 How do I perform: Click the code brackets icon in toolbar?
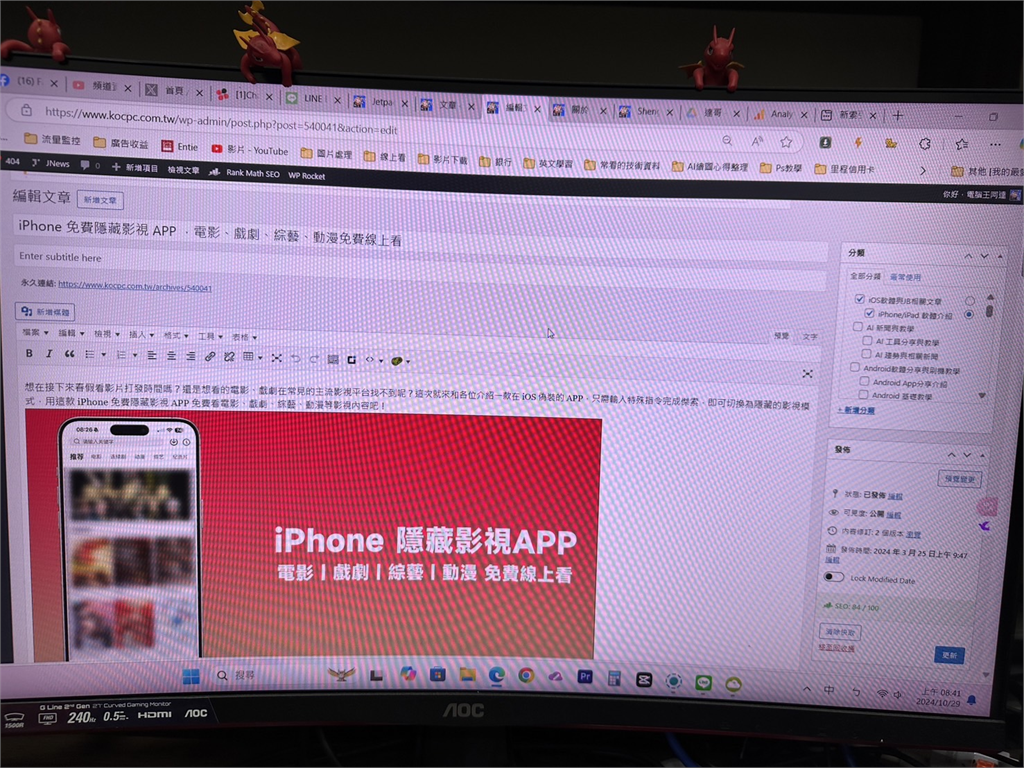[x=370, y=360]
